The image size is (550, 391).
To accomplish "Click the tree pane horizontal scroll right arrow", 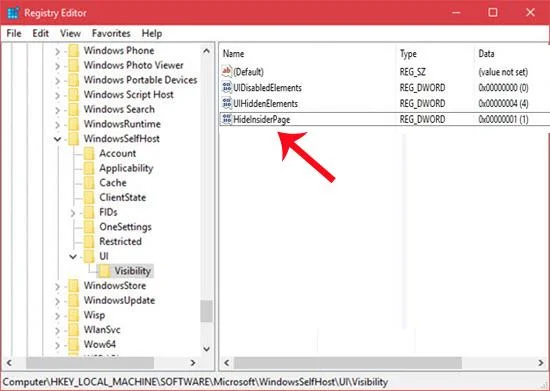I will coord(193,363).
